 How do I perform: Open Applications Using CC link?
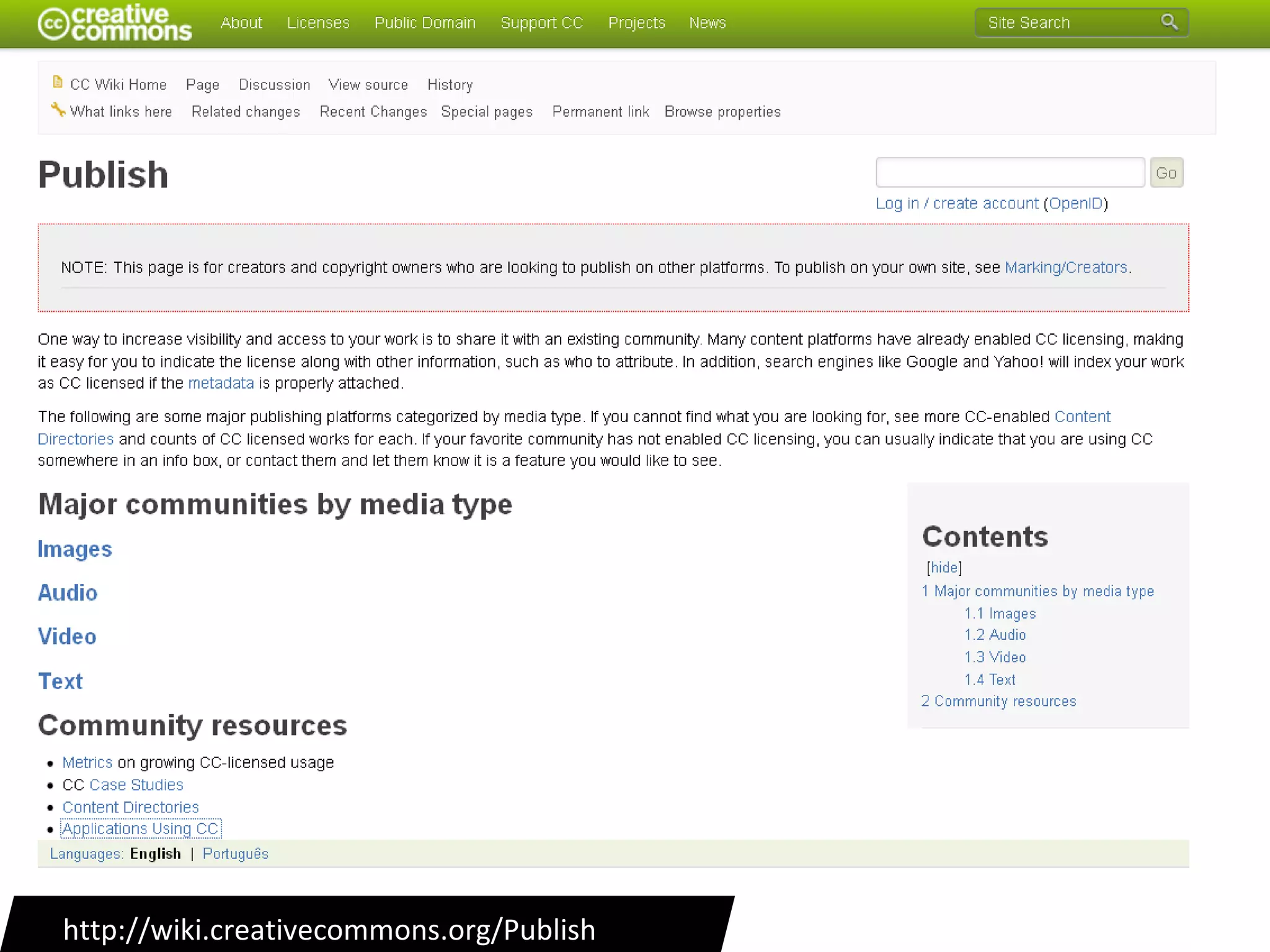coord(141,829)
